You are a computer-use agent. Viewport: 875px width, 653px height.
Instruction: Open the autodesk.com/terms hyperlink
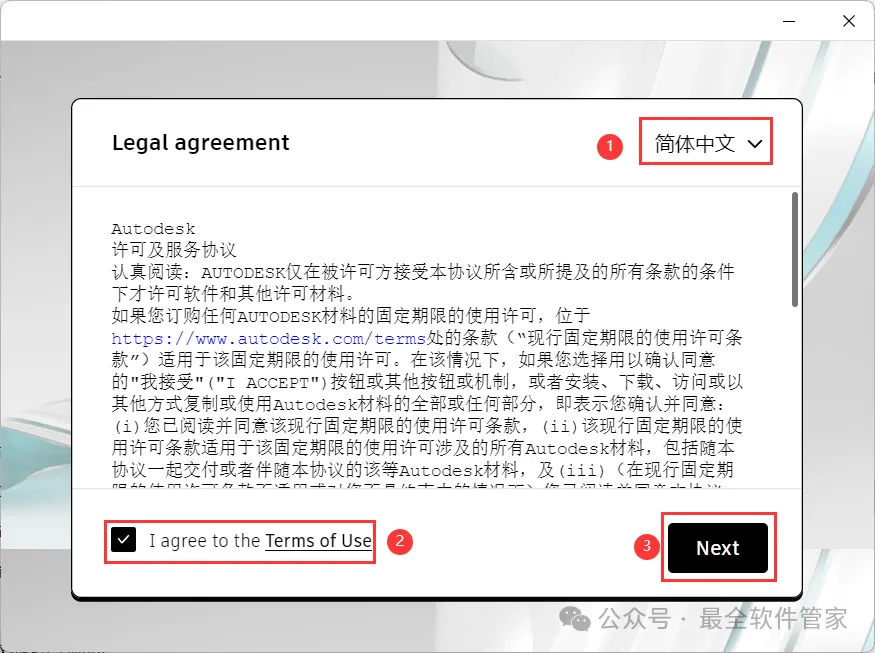(x=268, y=339)
